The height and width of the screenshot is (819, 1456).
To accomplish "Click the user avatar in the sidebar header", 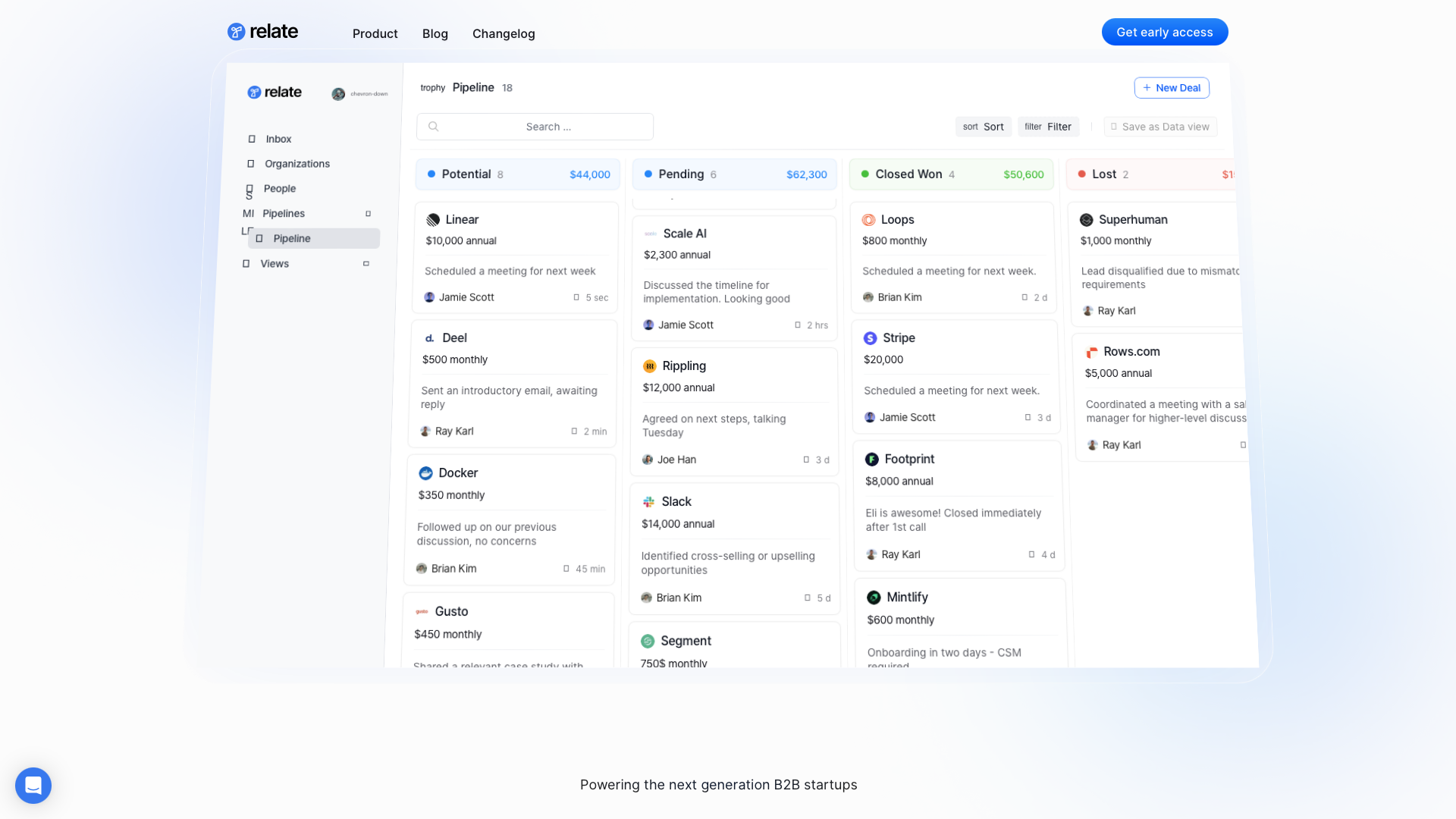I will click(338, 94).
